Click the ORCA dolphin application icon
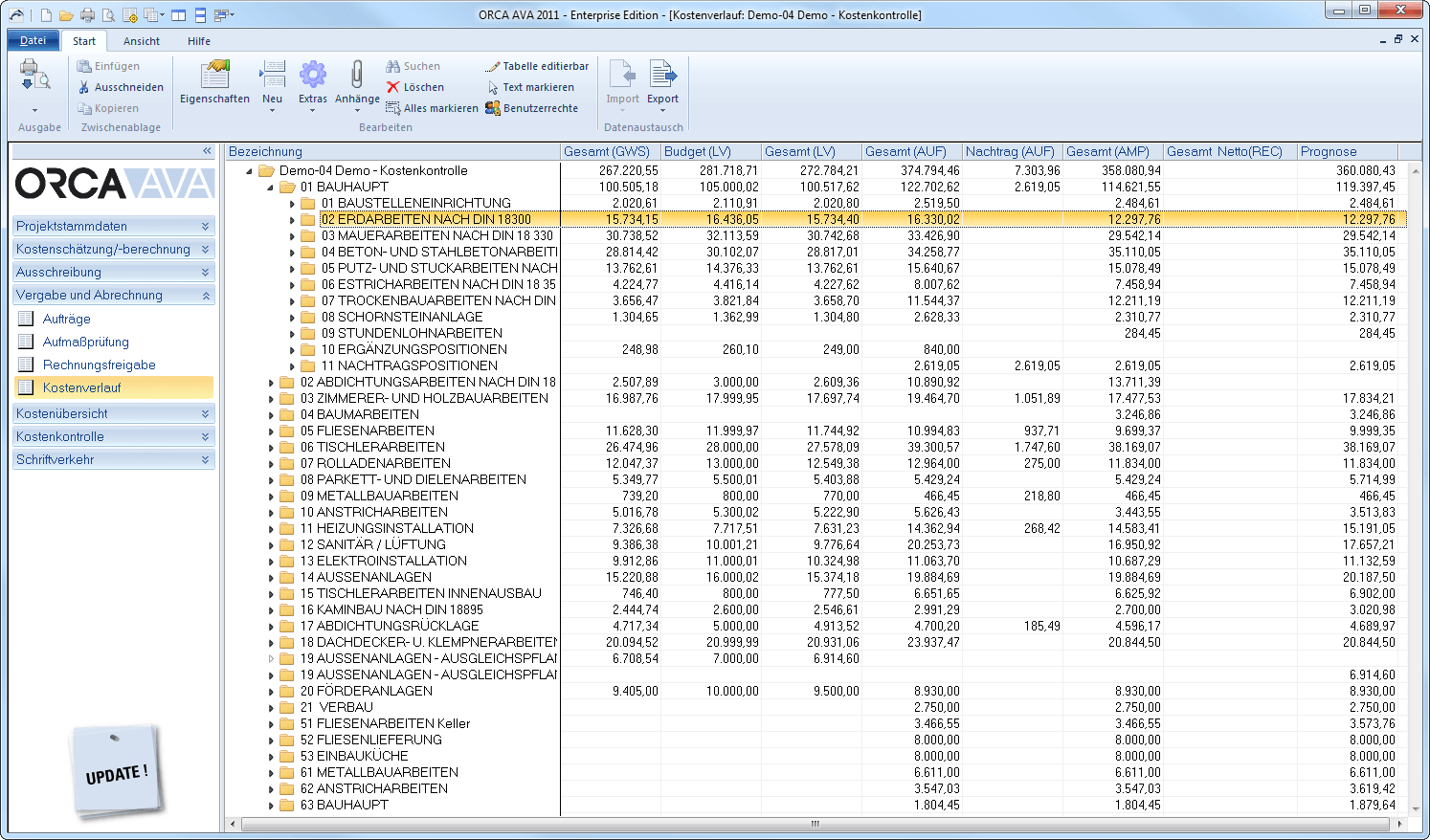Screen dimensions: 1430x840 click(16, 14)
